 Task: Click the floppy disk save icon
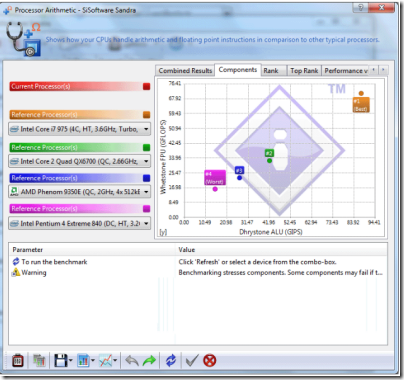click(61, 361)
